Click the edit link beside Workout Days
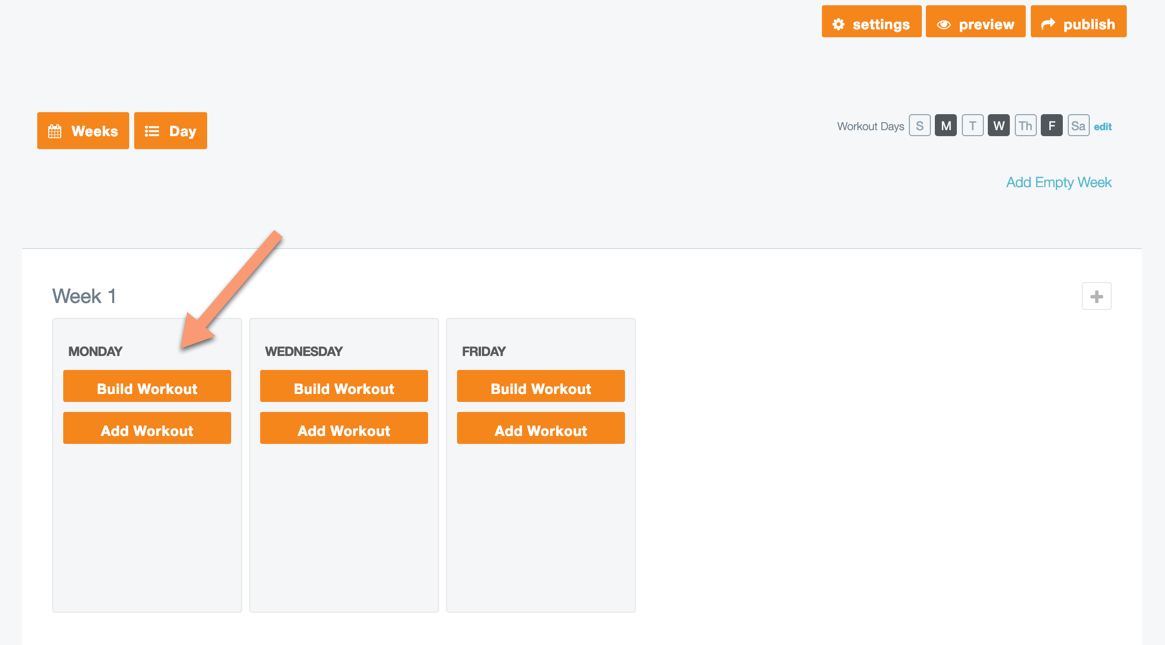Image resolution: width=1165 pixels, height=645 pixels. point(1102,126)
